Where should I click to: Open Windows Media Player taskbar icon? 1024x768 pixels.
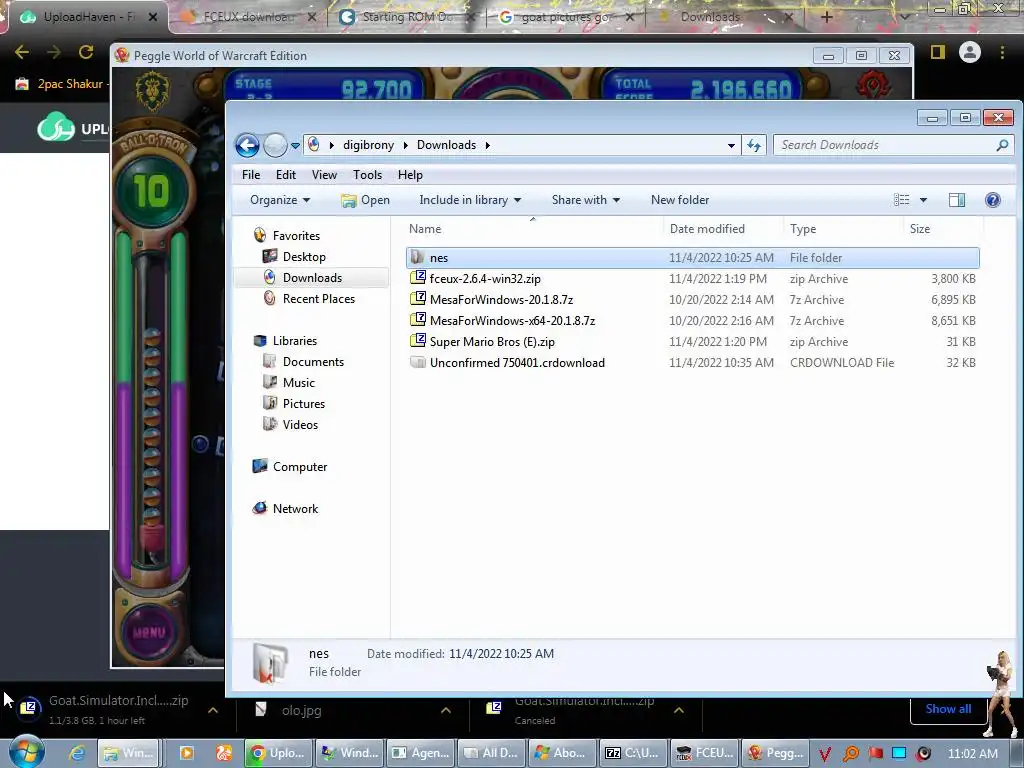pos(187,753)
